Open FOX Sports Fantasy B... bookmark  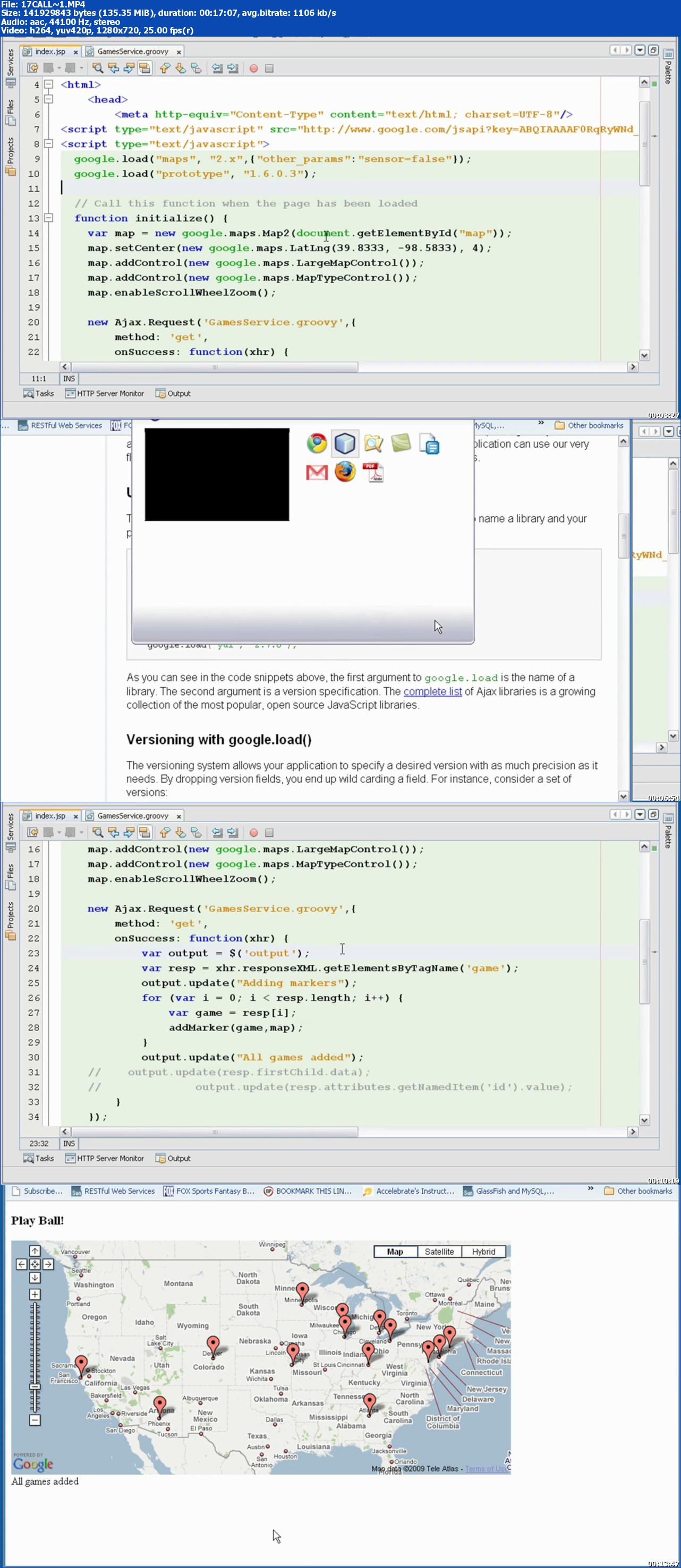click(x=209, y=1191)
